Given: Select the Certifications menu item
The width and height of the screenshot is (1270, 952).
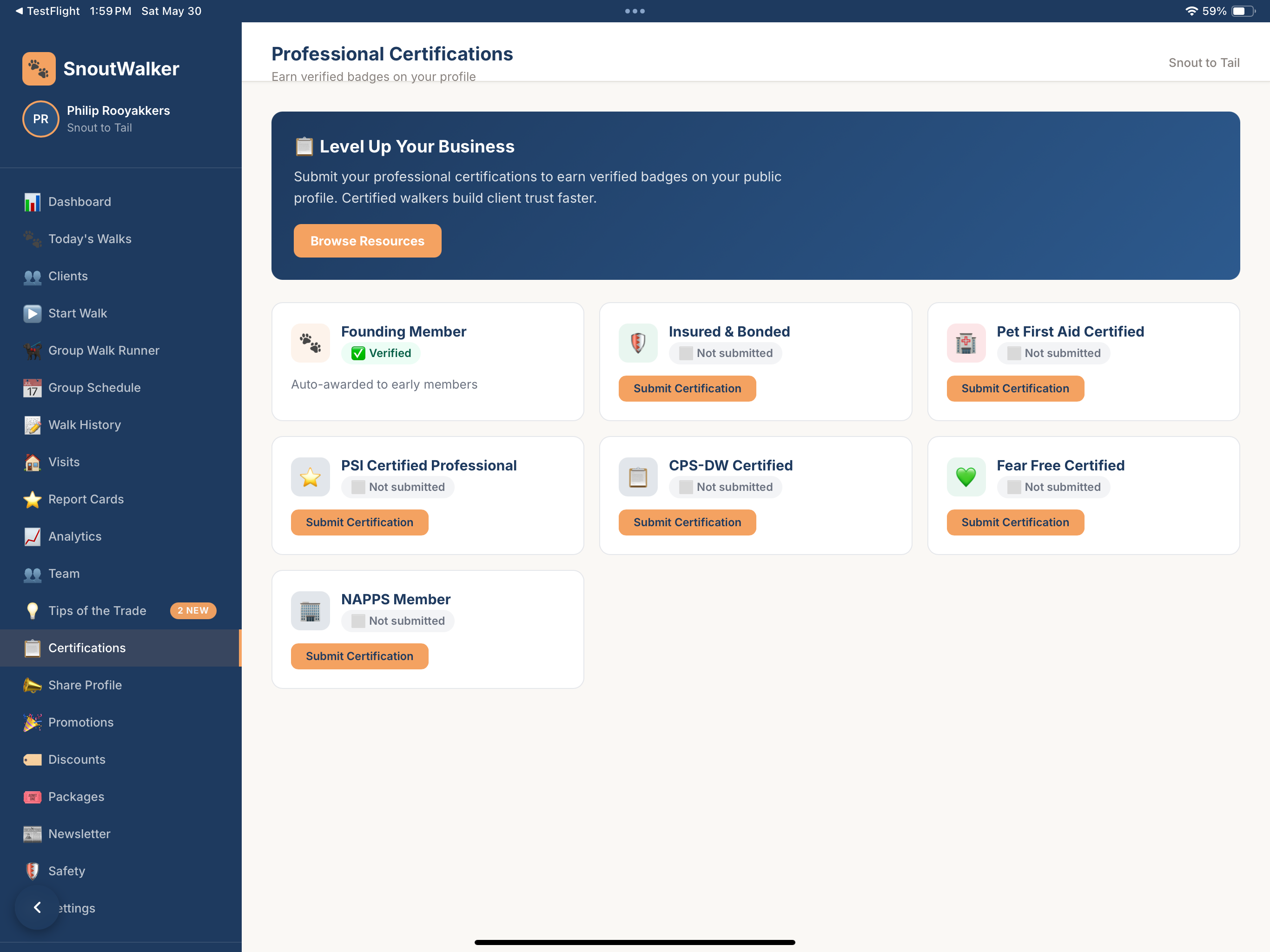Looking at the screenshot, I should [x=120, y=648].
